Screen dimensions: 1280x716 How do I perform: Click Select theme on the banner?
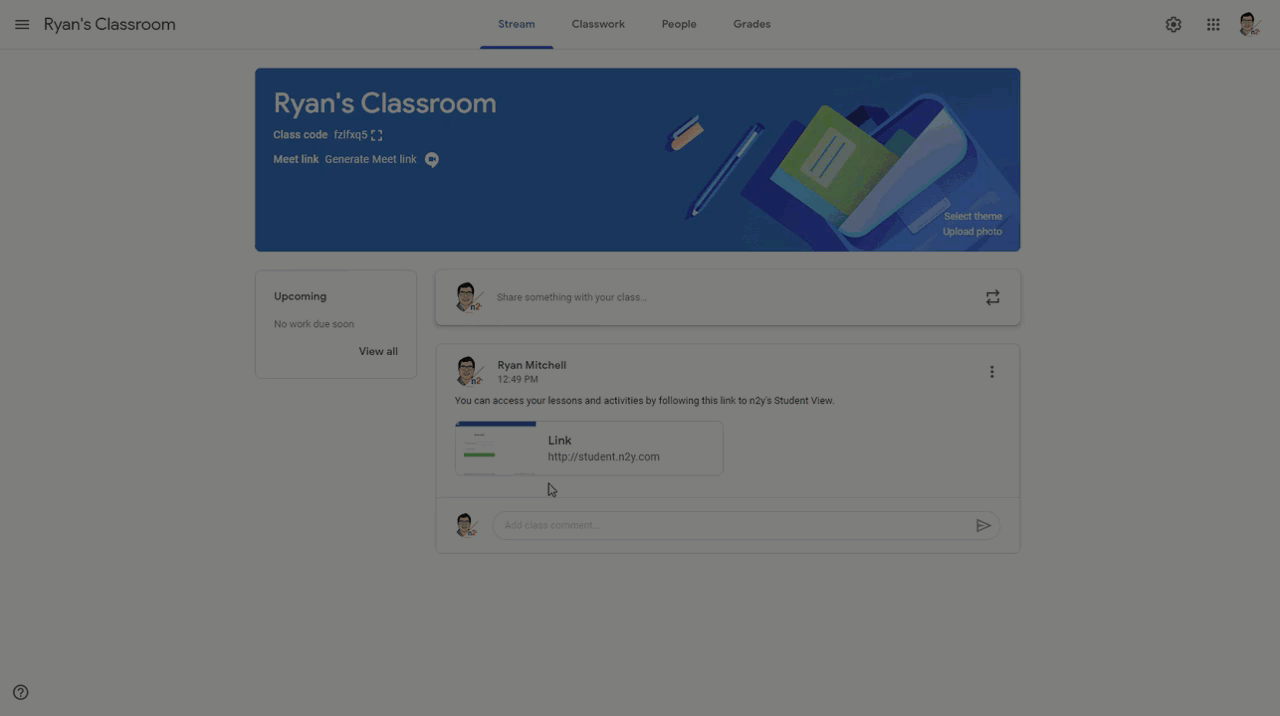(x=973, y=216)
